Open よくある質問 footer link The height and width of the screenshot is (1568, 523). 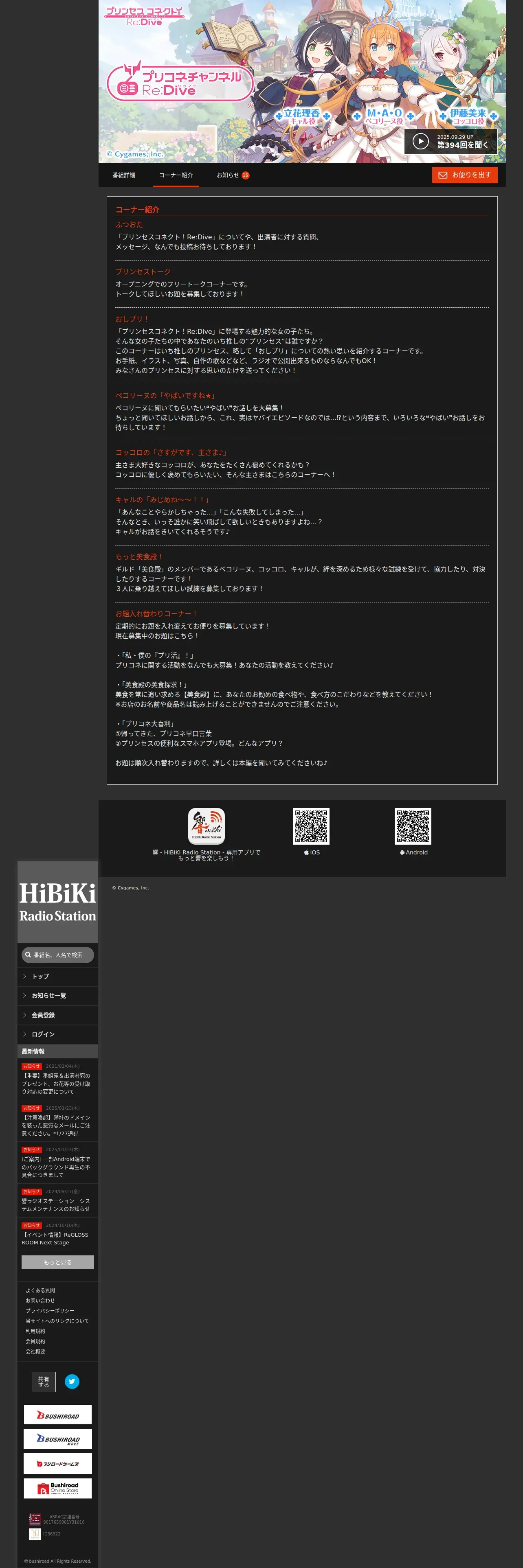40,1290
